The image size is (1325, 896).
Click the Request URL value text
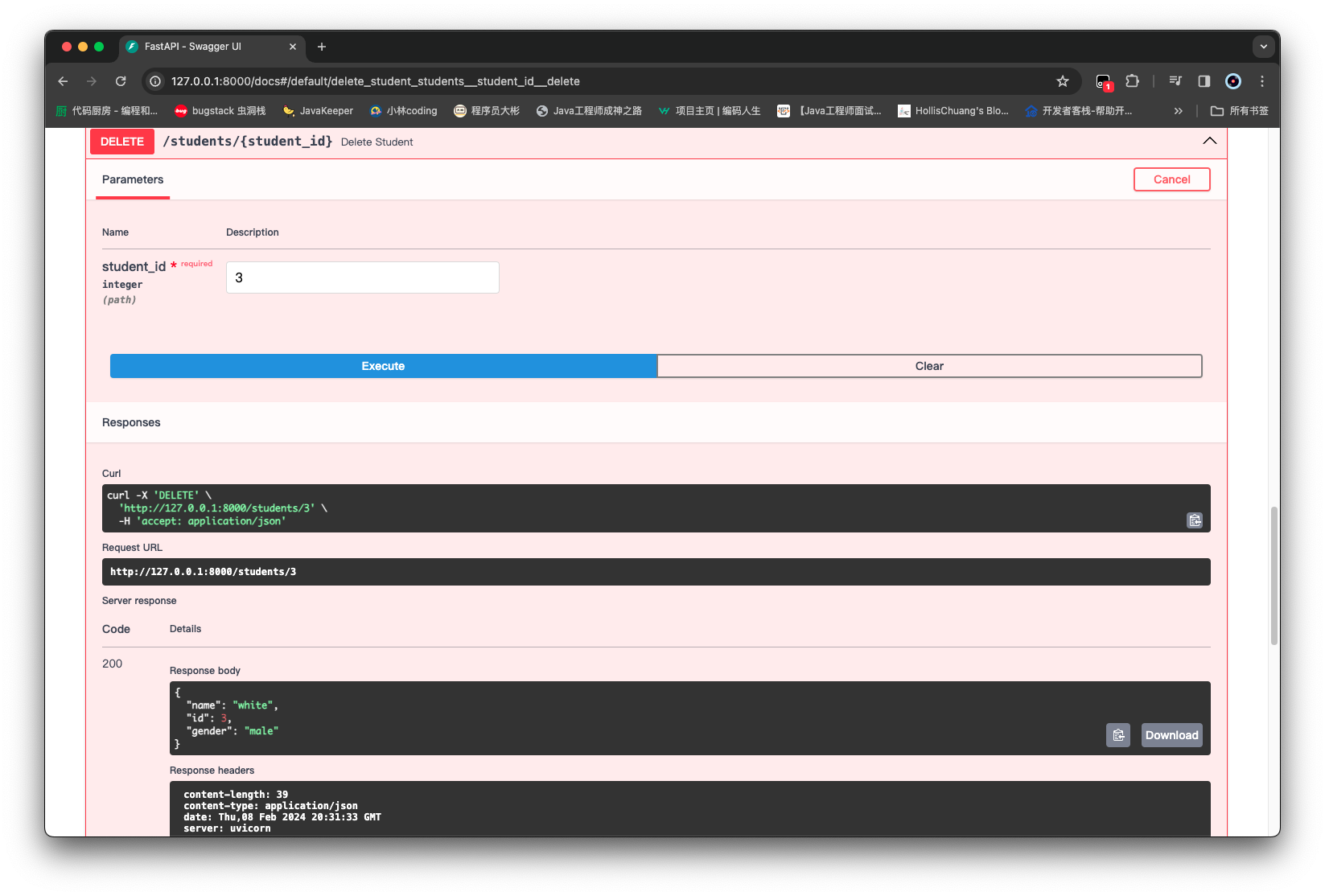point(204,572)
